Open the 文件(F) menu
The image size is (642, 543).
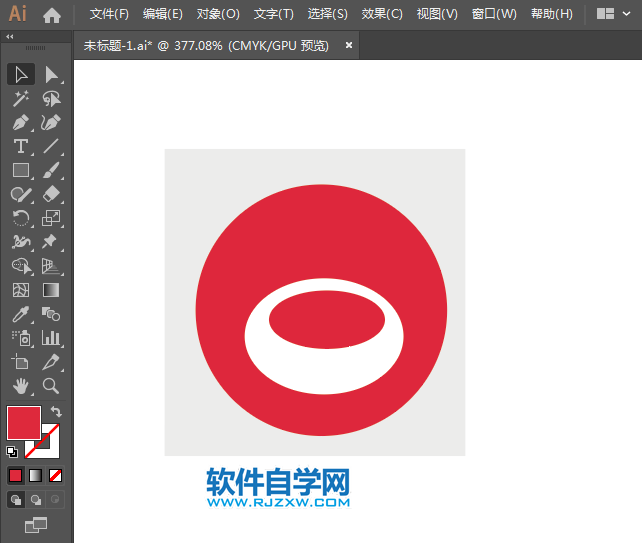point(109,14)
